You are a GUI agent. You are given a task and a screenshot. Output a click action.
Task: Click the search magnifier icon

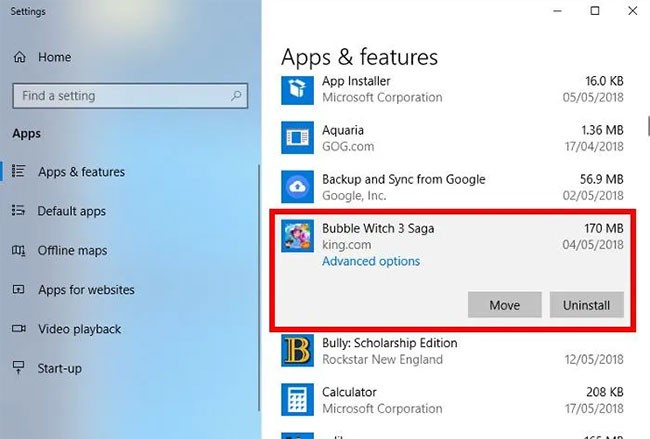pos(236,96)
